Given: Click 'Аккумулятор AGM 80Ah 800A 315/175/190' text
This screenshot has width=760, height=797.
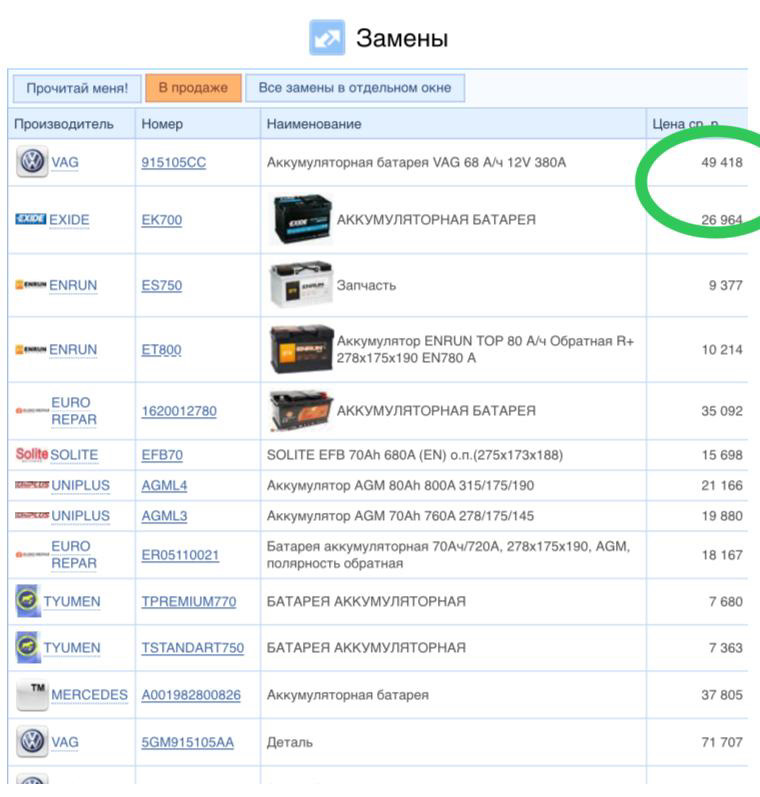Looking at the screenshot, I should coord(400,485).
